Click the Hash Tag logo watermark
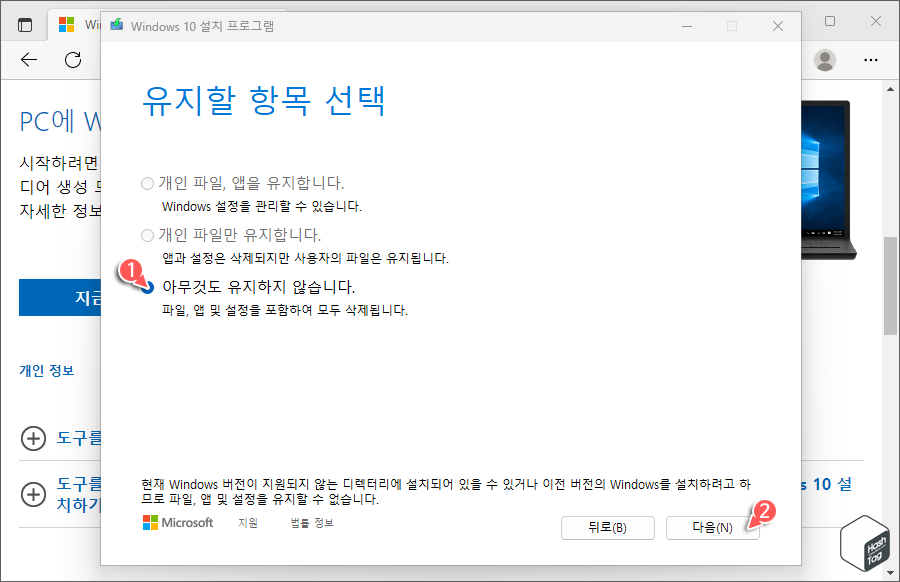 pos(864,543)
